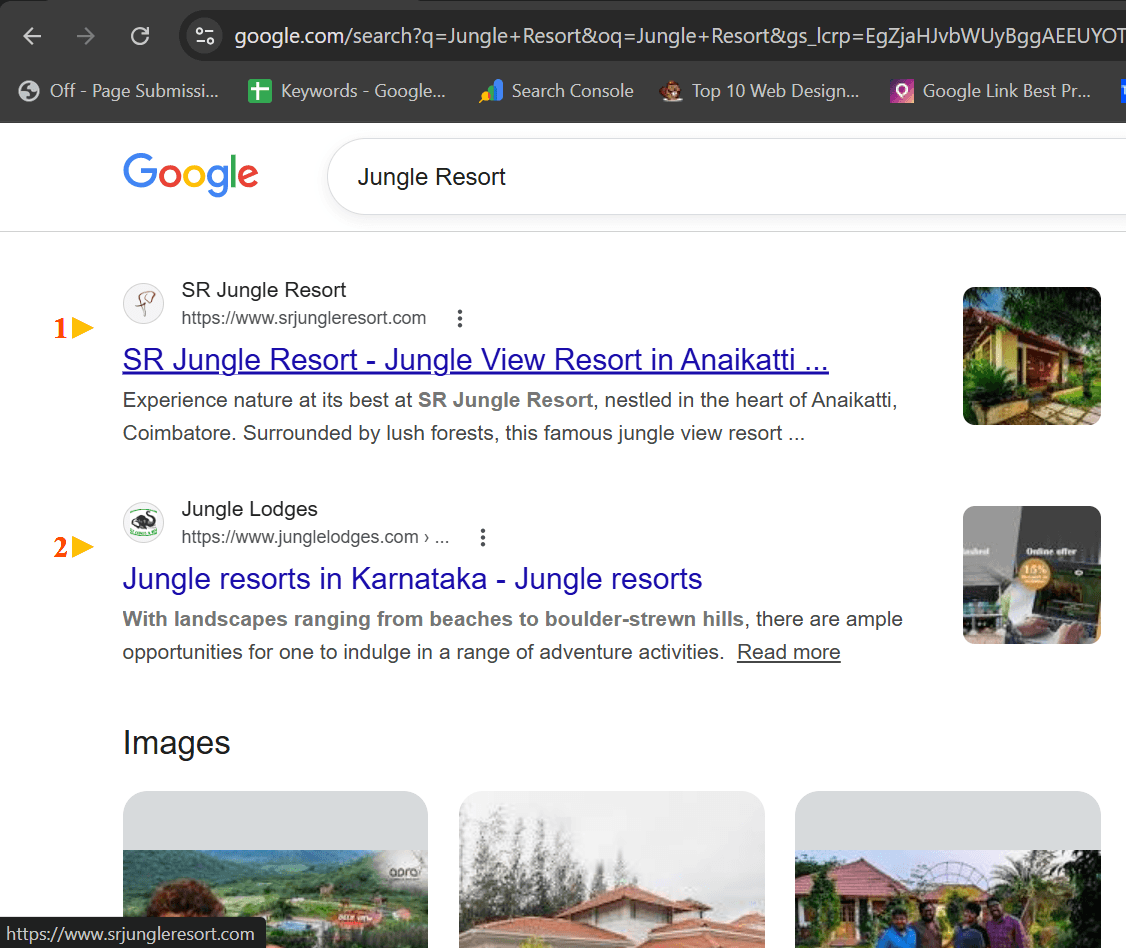Image resolution: width=1126 pixels, height=948 pixels.
Task: Open the middle image result with tiled roofs
Action: coord(612,870)
